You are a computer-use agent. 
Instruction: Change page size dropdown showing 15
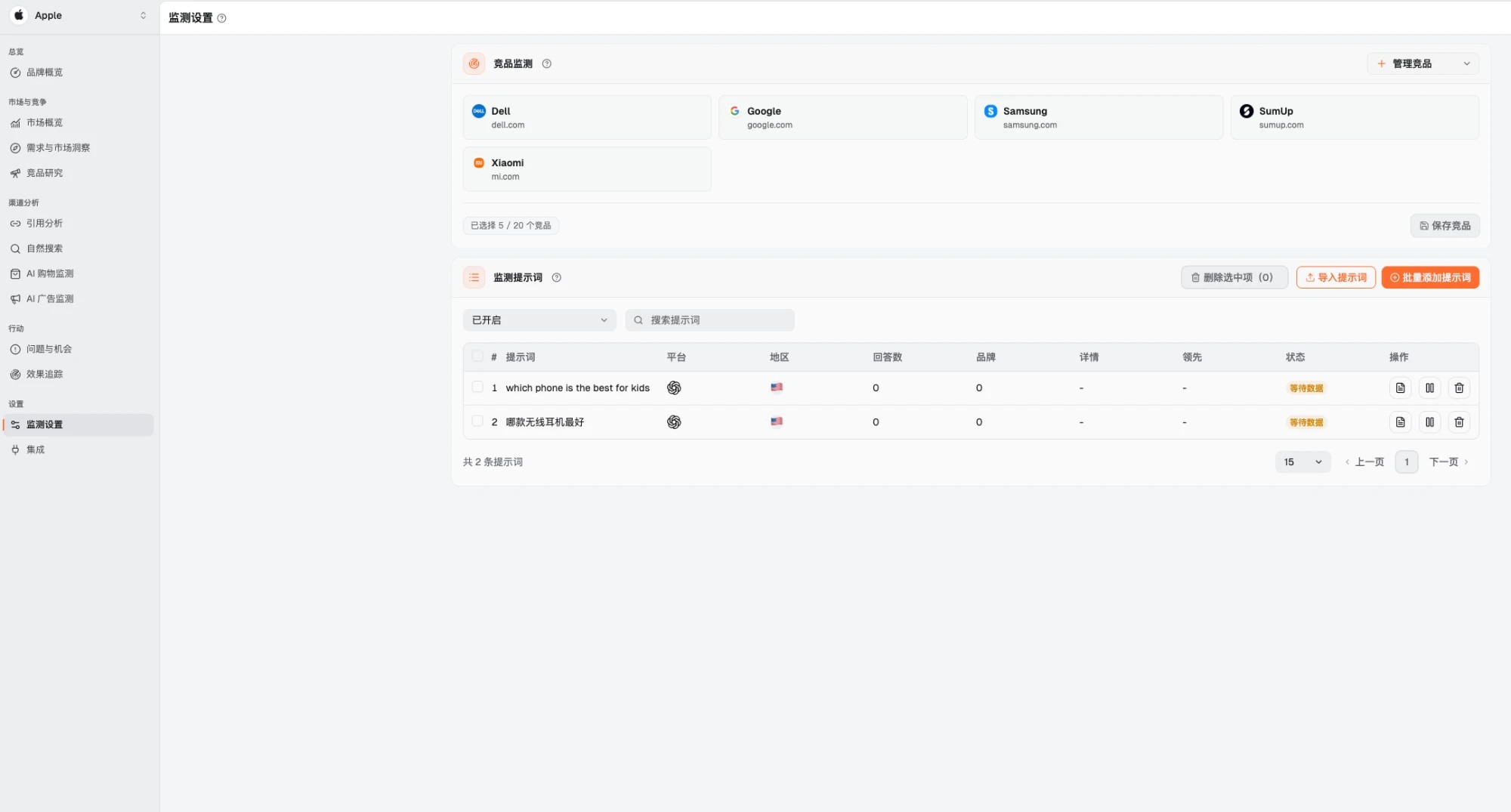[1303, 462]
